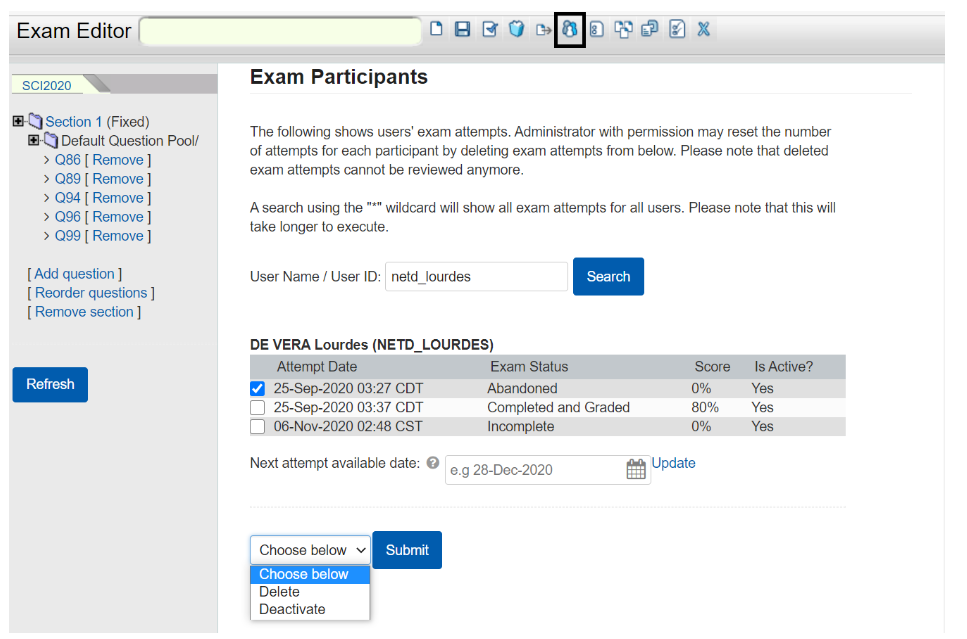Click the export arrow icon
The height and width of the screenshot is (639, 967).
[x=543, y=29]
